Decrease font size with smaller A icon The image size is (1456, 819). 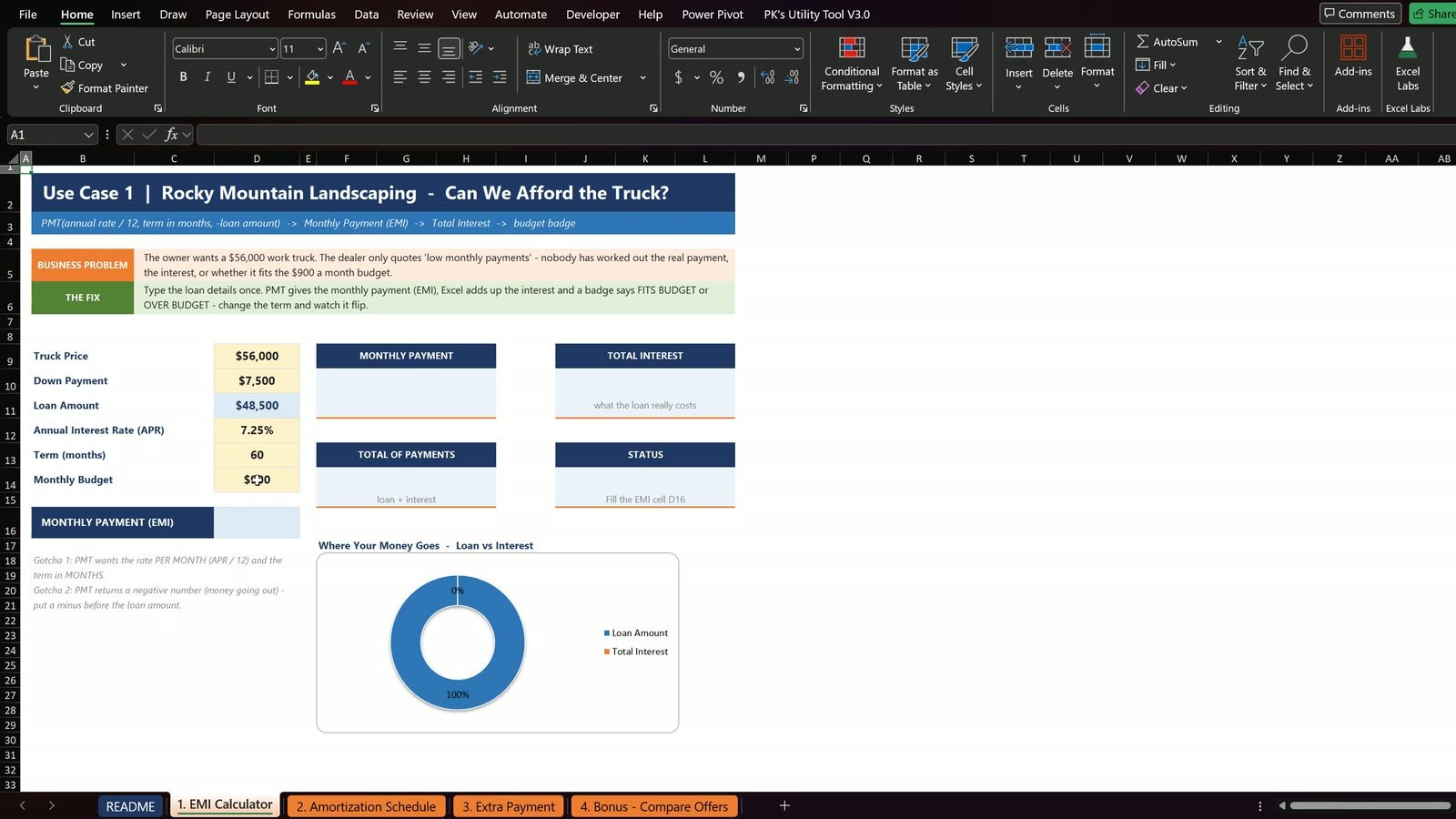click(363, 48)
